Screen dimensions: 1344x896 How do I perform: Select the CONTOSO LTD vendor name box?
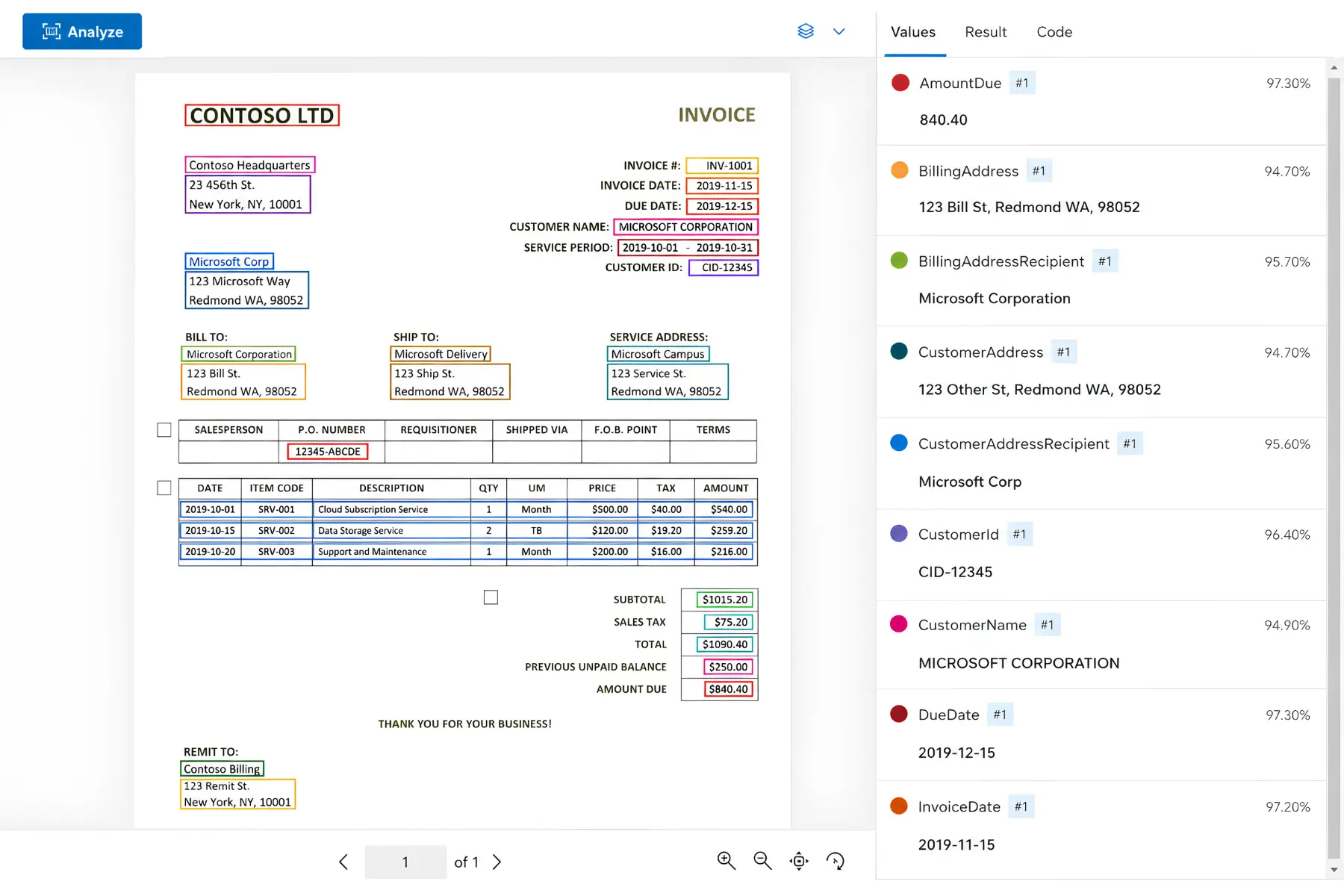262,116
